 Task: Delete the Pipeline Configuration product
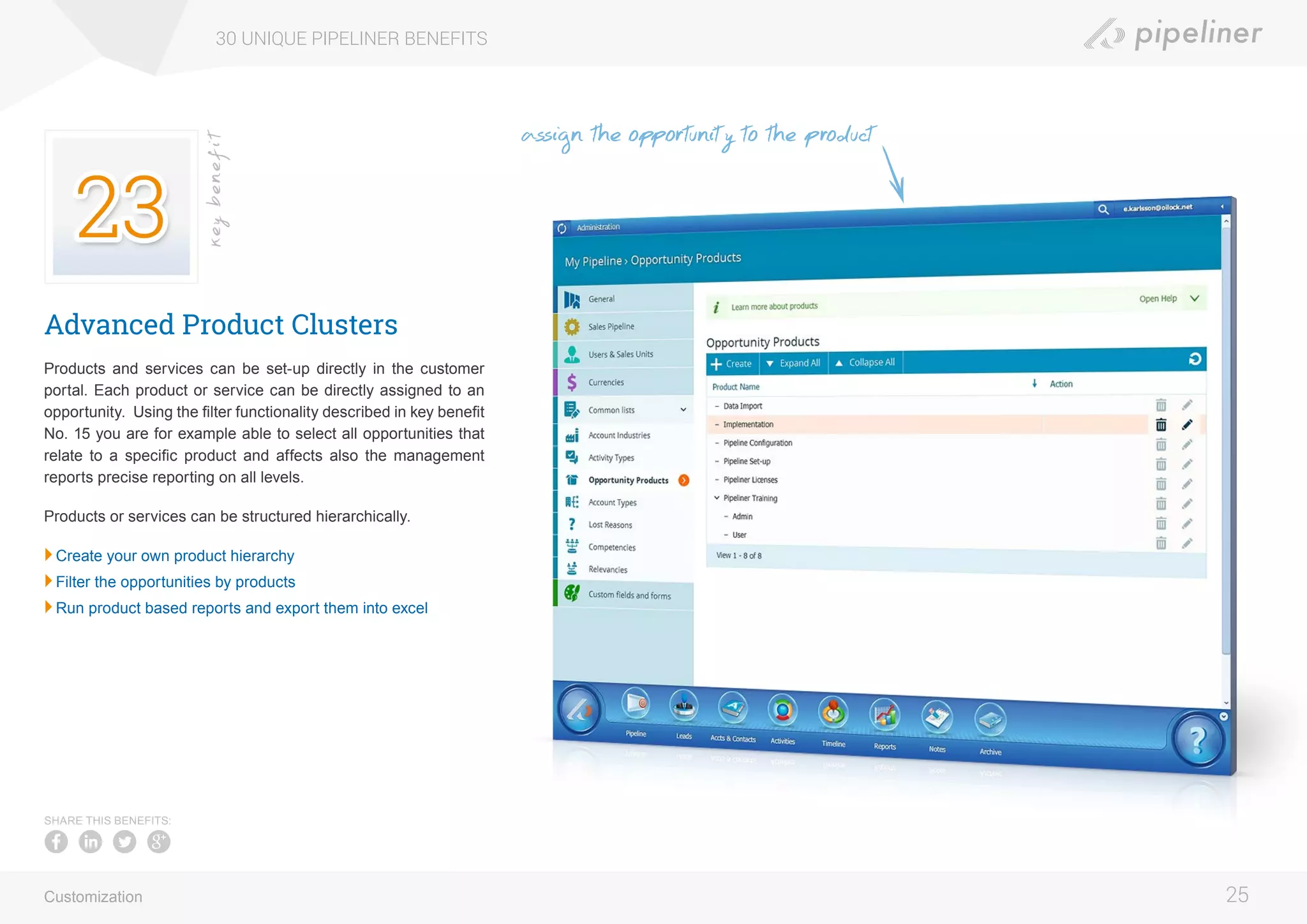1161,444
